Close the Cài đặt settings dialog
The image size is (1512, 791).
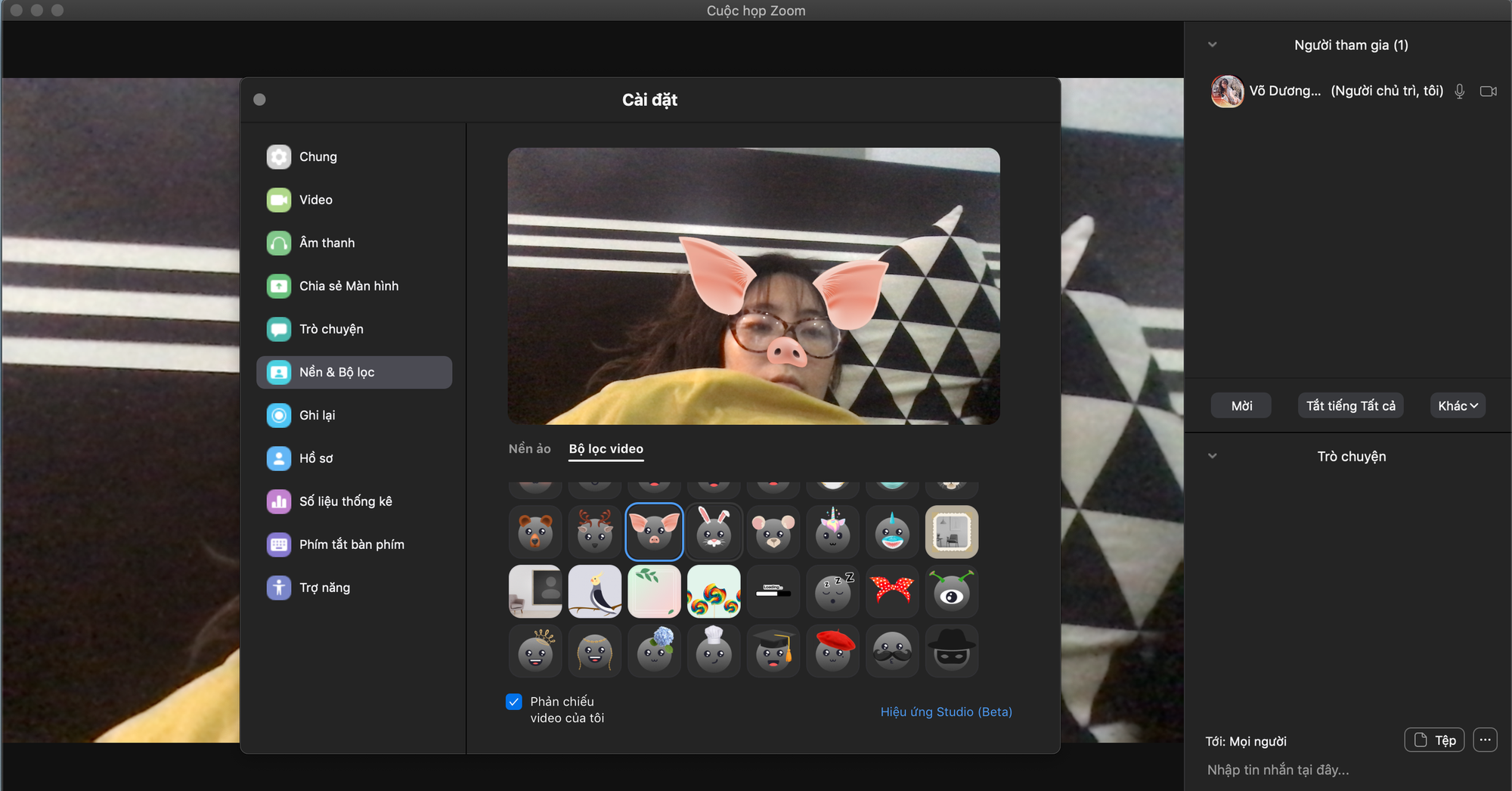(x=259, y=100)
